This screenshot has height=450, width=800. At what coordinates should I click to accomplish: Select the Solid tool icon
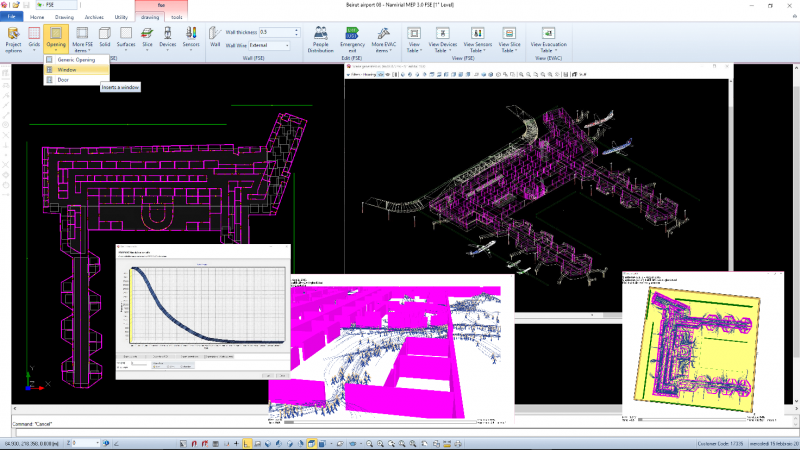[x=105, y=37]
